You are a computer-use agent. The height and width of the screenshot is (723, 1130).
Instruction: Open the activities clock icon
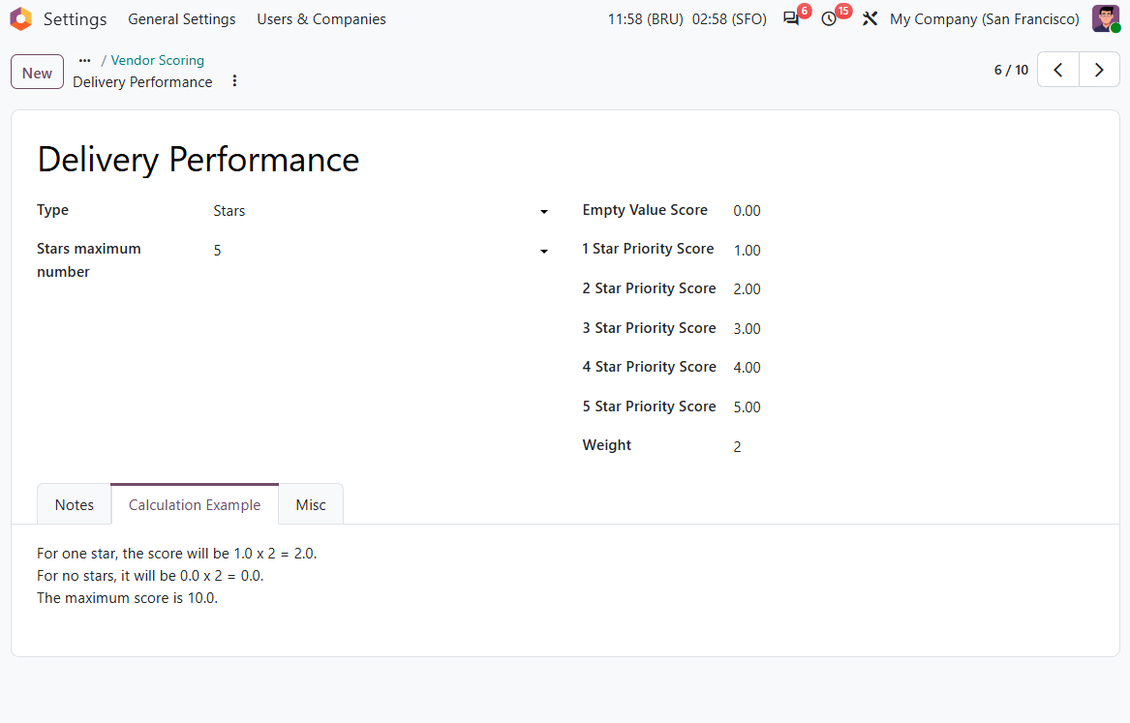pyautogui.click(x=829, y=19)
